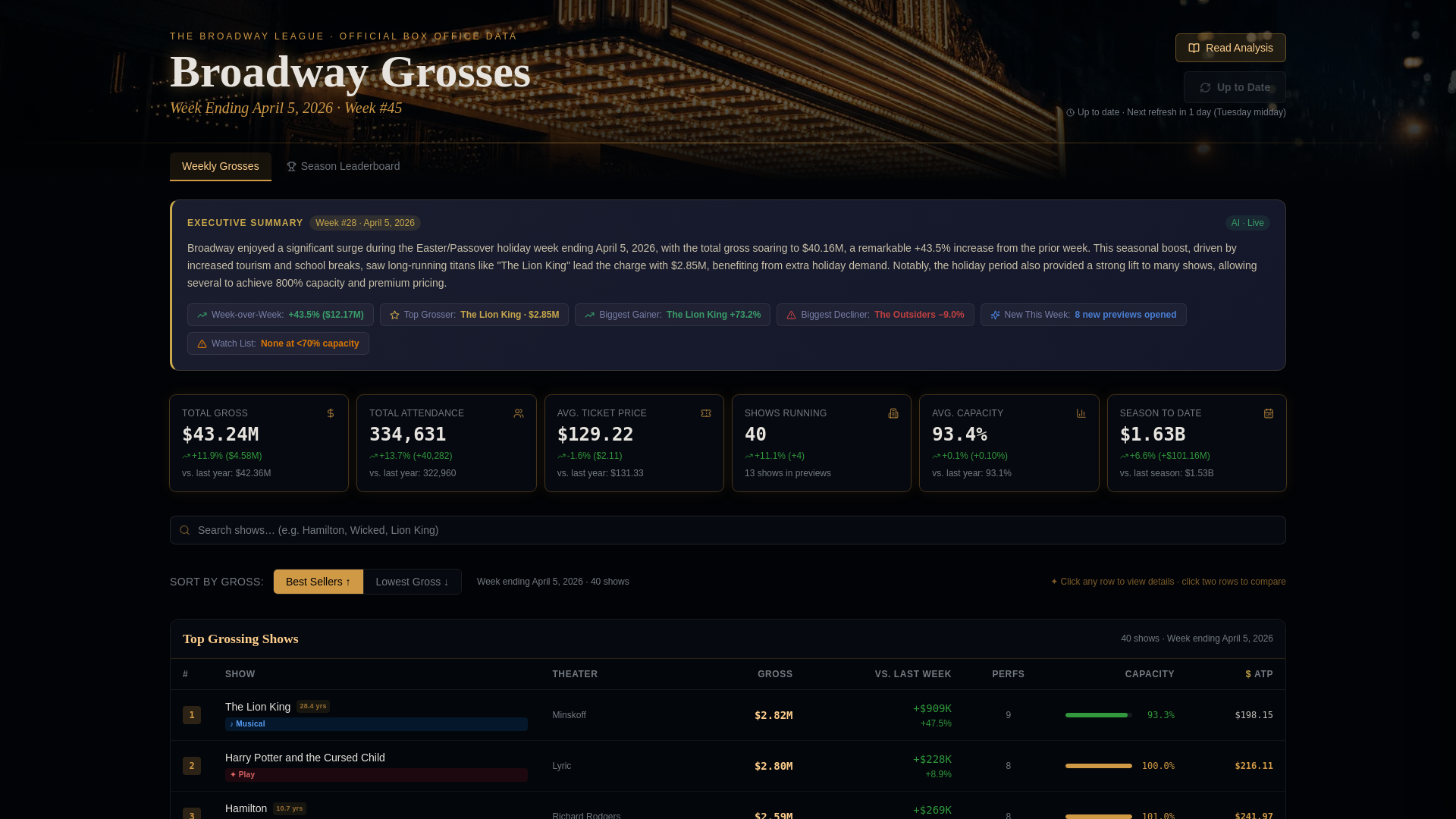This screenshot has height=819, width=1456.
Task: Click rank badge 1 in the table
Action: (192, 715)
